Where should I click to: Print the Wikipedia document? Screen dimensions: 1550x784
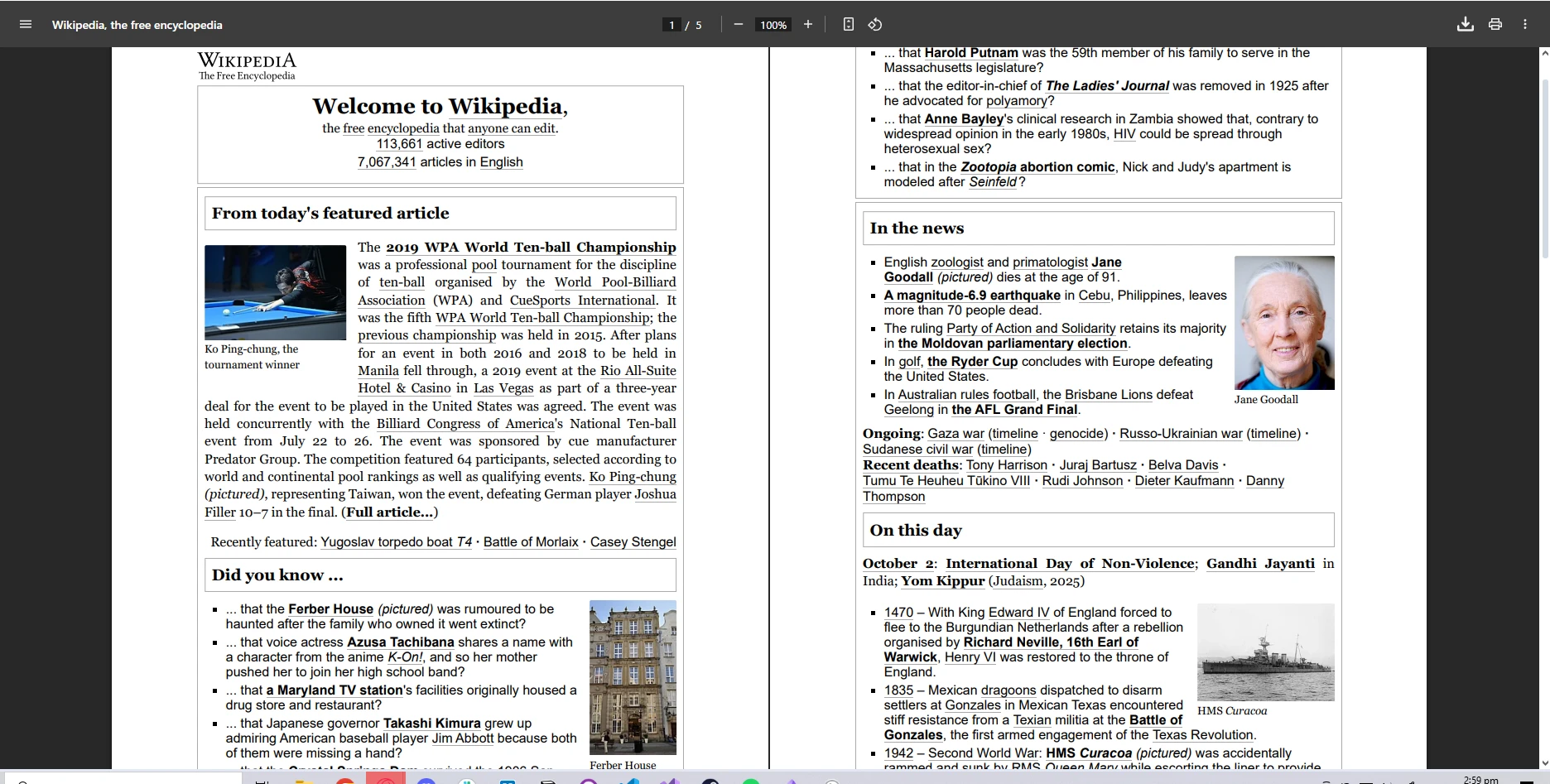click(x=1495, y=25)
